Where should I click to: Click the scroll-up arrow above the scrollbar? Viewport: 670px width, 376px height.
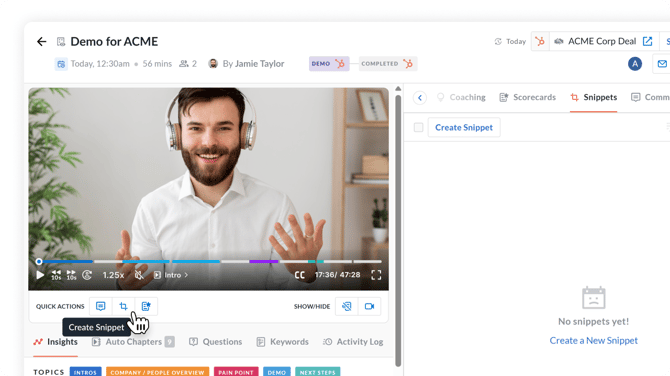click(398, 89)
